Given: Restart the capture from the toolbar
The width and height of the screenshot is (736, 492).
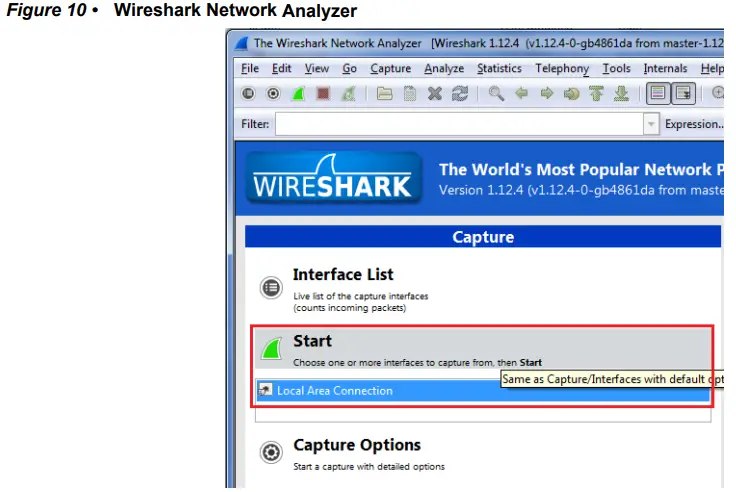Looking at the screenshot, I should tap(348, 93).
